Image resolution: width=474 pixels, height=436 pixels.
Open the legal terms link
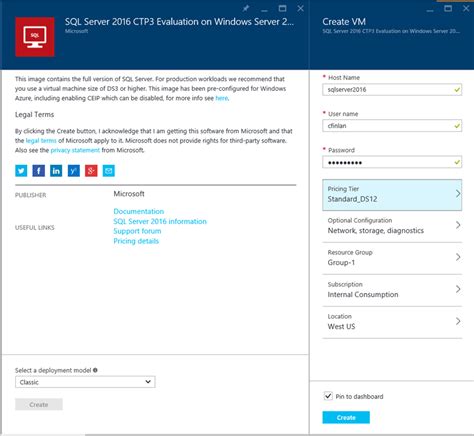click(x=41, y=141)
